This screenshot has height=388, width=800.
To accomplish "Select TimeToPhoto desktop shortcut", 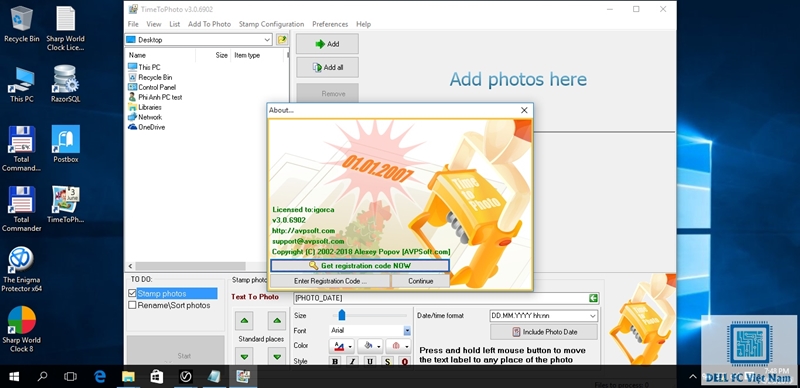I will (65, 204).
